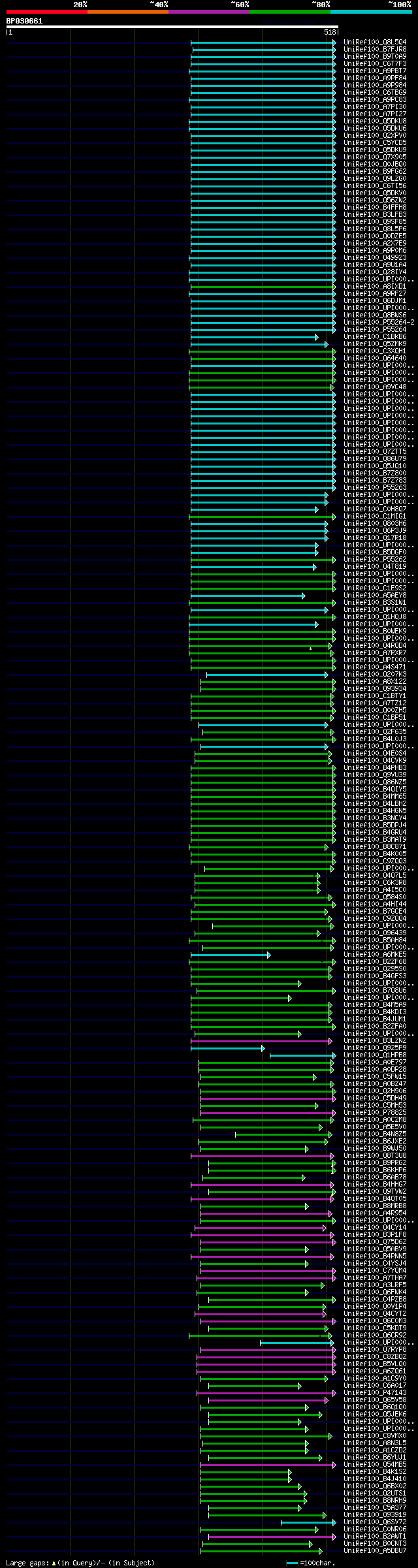This screenshot has height=1568, width=418.
Task: Select hit label UniRef100_Q86NZ5
Action: click(x=375, y=782)
